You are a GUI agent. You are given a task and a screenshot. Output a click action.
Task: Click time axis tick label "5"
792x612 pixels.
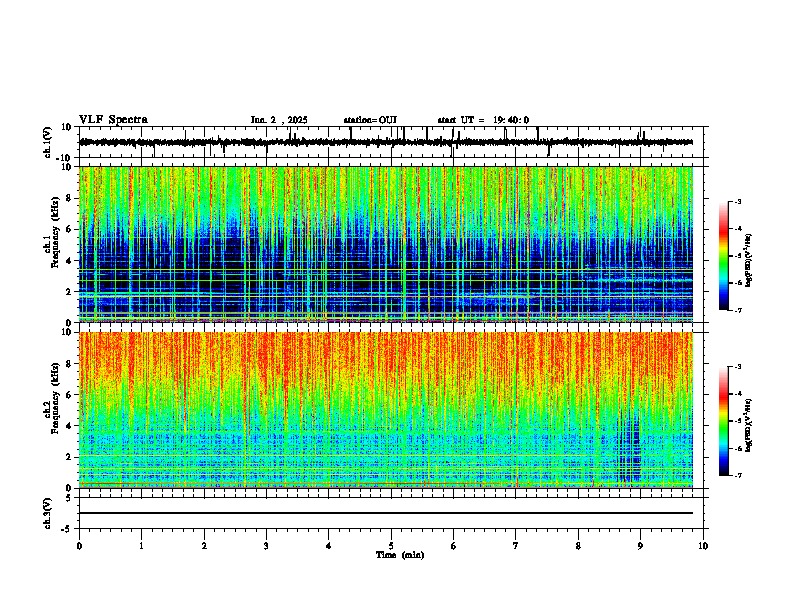[x=391, y=546]
